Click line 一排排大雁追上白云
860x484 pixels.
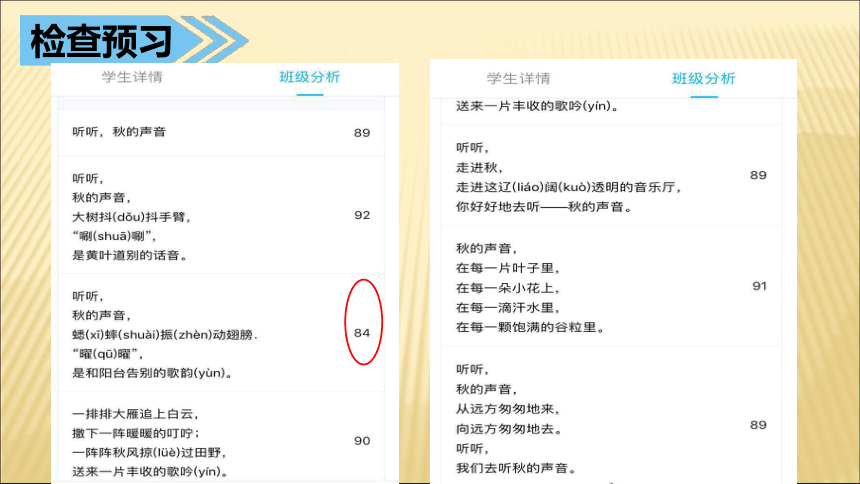click(135, 414)
